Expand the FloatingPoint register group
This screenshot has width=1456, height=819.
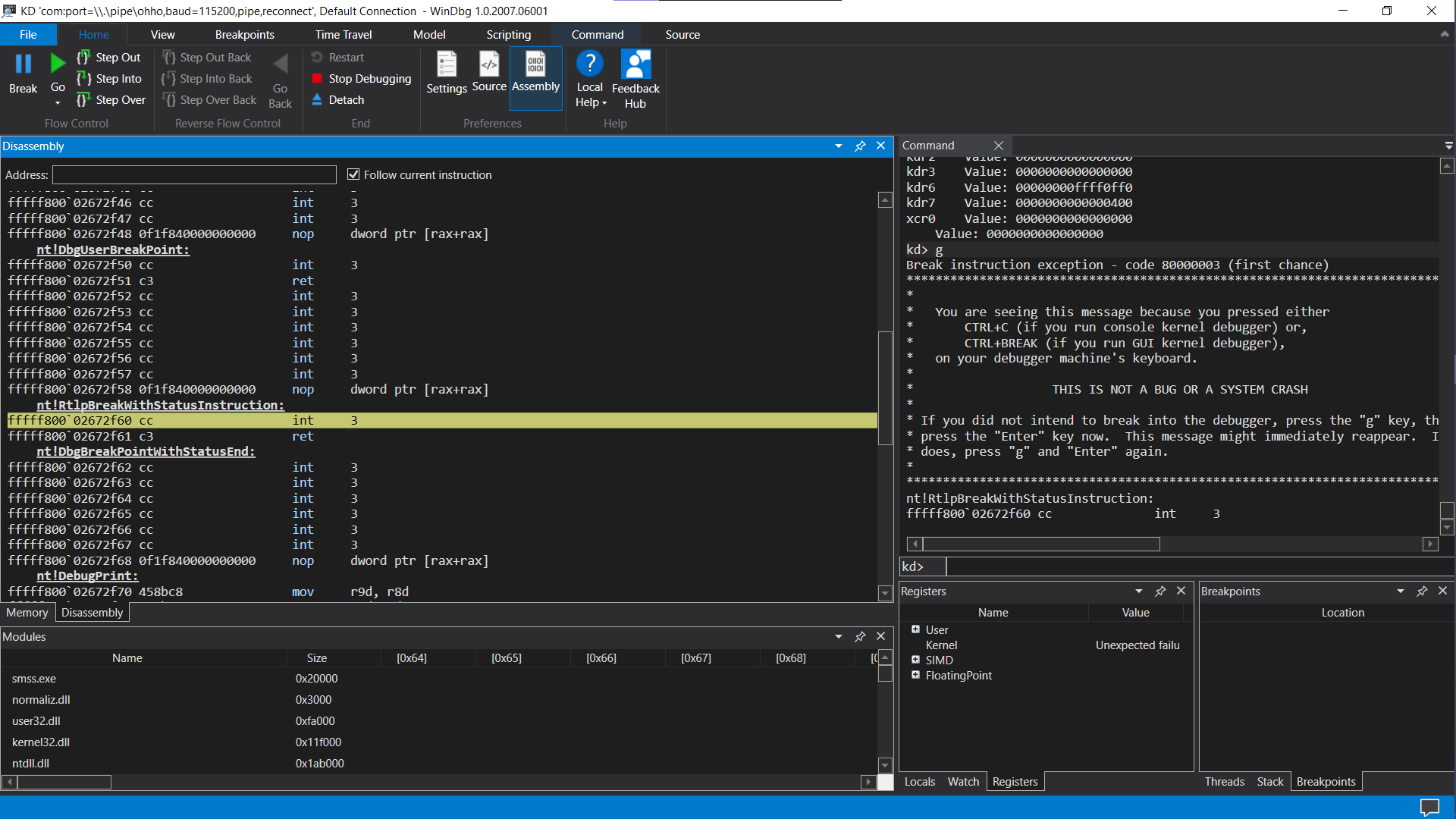[916, 675]
